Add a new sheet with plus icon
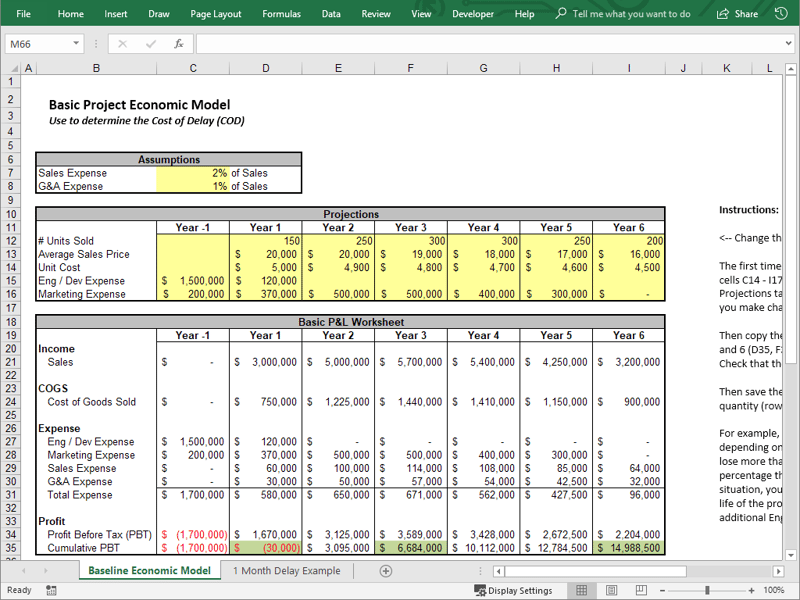Screen dimensions: 800x600 (386, 571)
